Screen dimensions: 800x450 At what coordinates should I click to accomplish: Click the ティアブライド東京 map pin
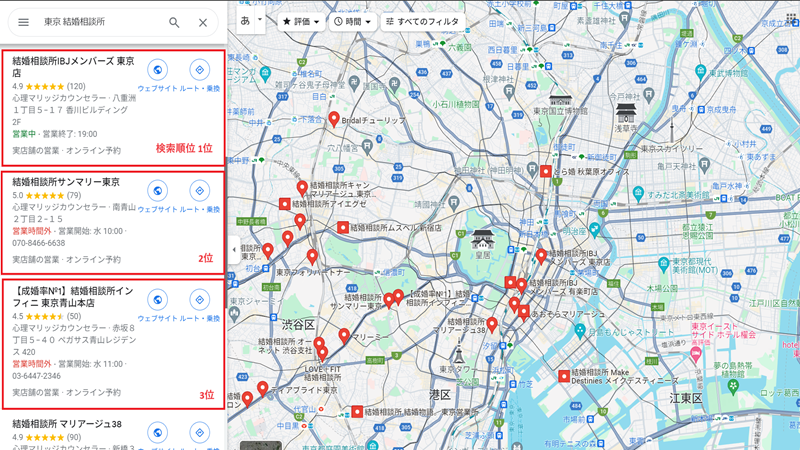click(x=262, y=389)
